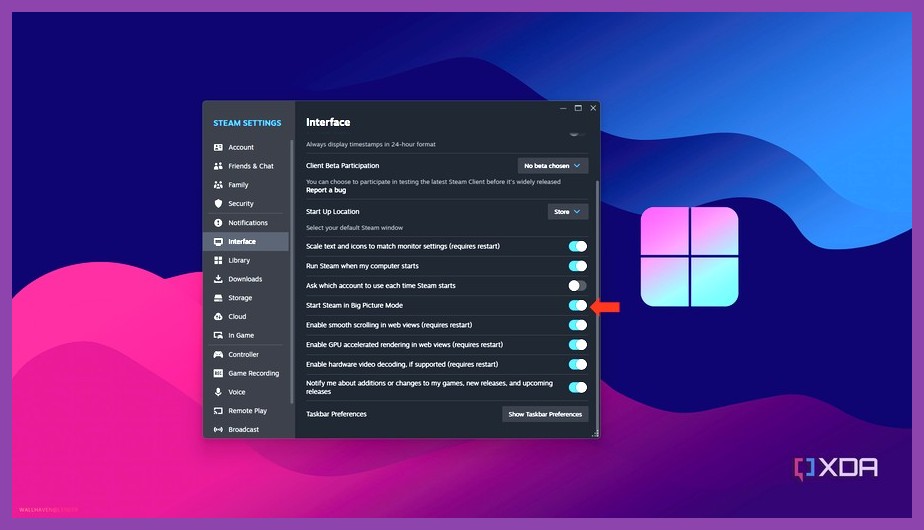This screenshot has width=924, height=530.
Task: Open the Client Beta Participation dropdown
Action: coord(553,166)
